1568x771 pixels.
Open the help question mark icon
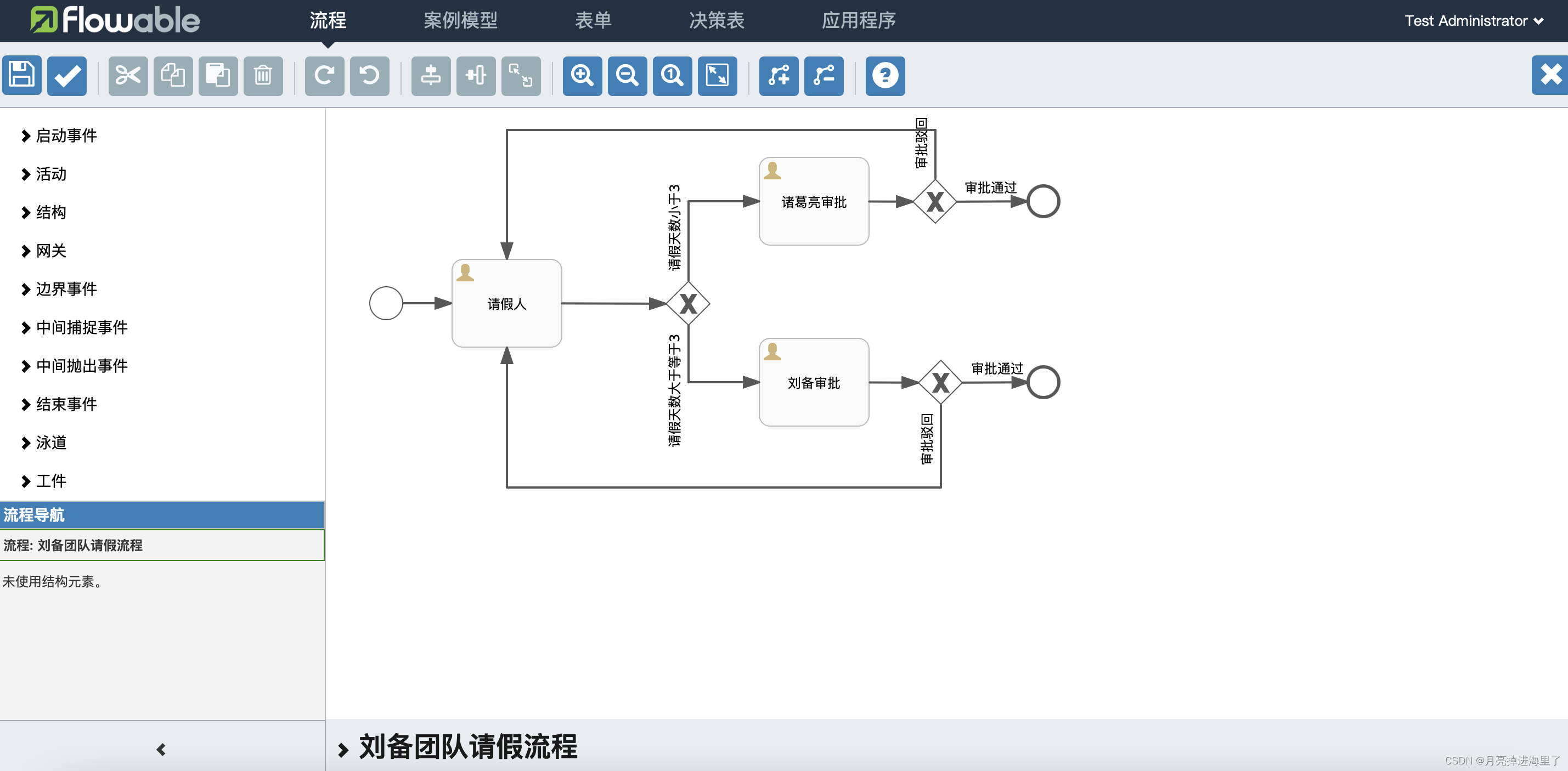point(885,76)
